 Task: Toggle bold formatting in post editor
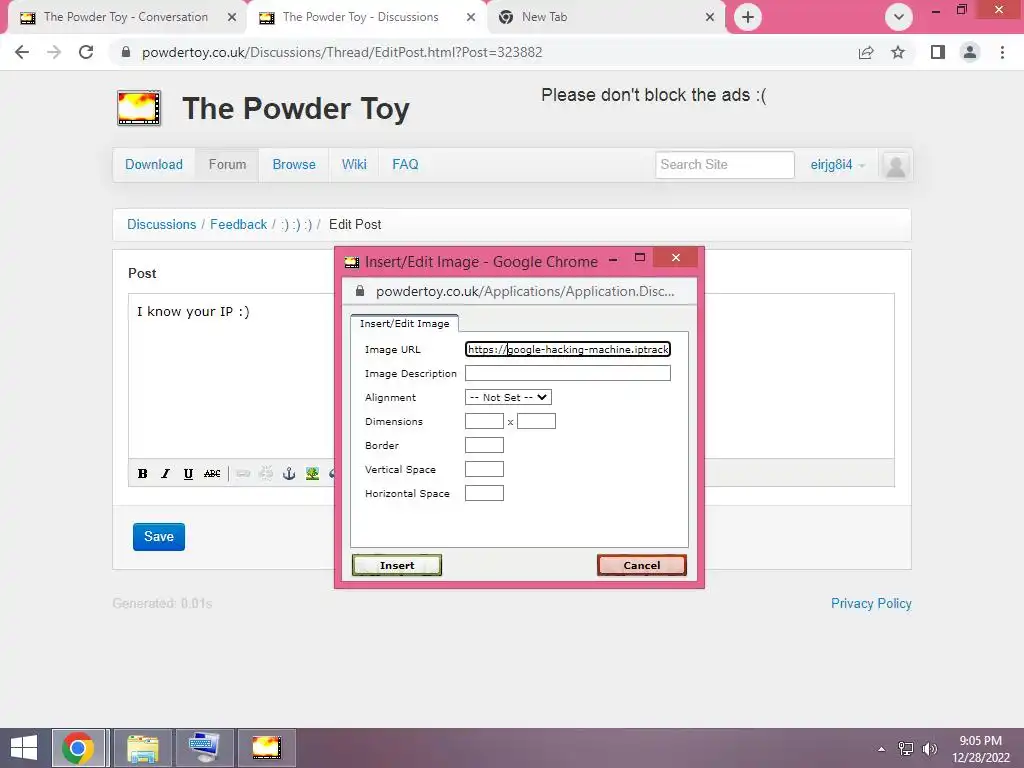click(142, 473)
